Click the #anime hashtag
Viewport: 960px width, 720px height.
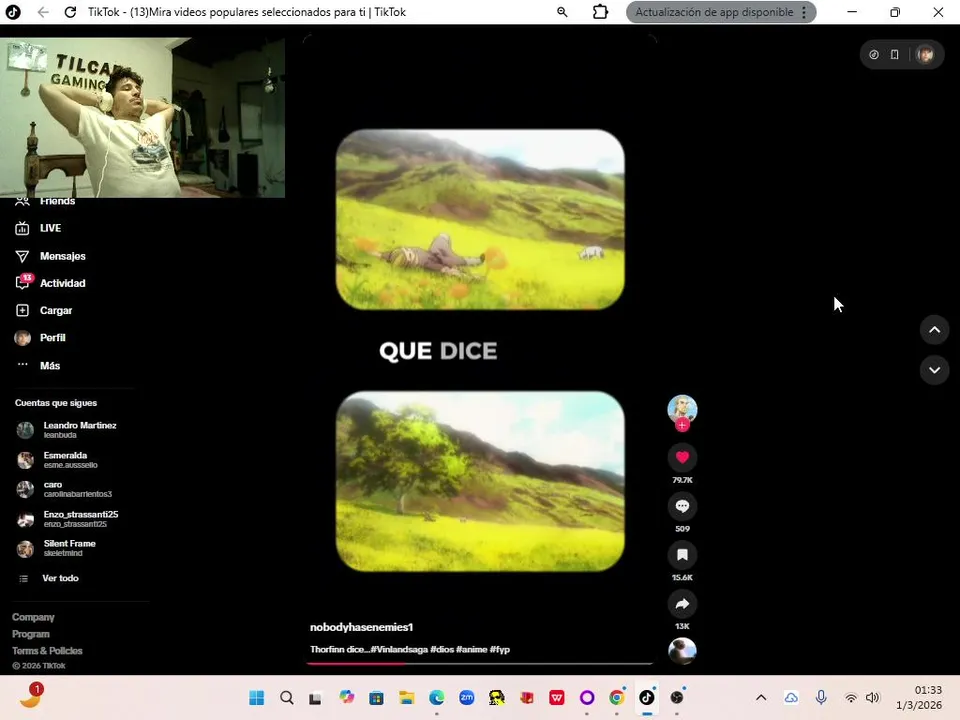click(471, 650)
